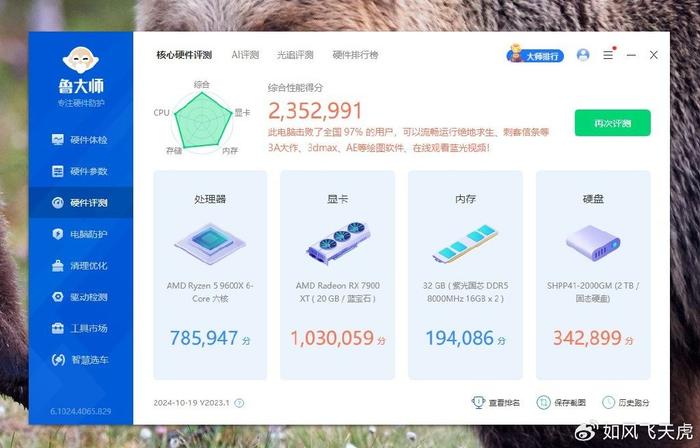Click the 再次评测 green button
Image resolution: width=700 pixels, height=448 pixels.
612,123
